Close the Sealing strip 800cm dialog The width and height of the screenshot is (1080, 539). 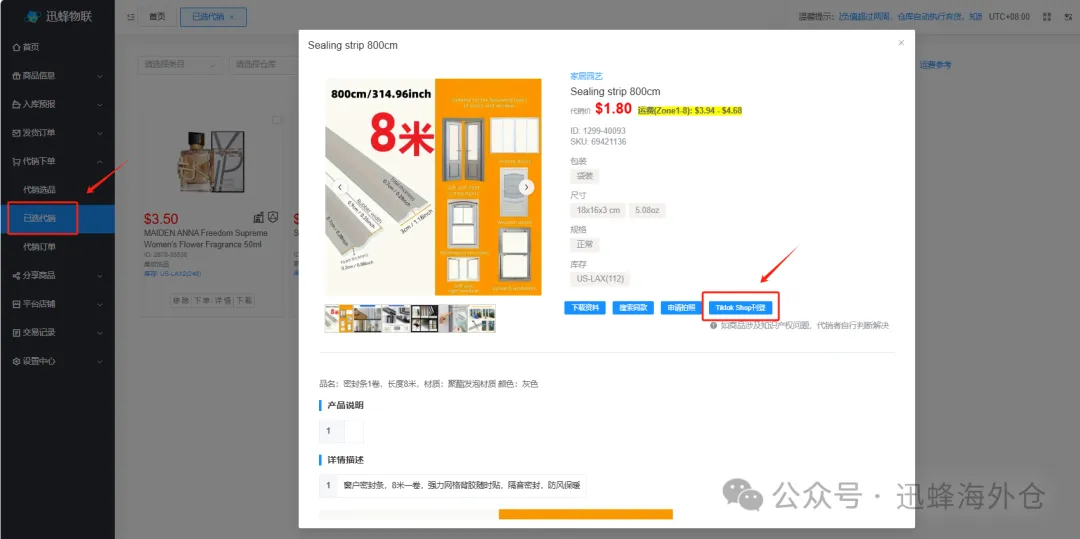click(901, 43)
